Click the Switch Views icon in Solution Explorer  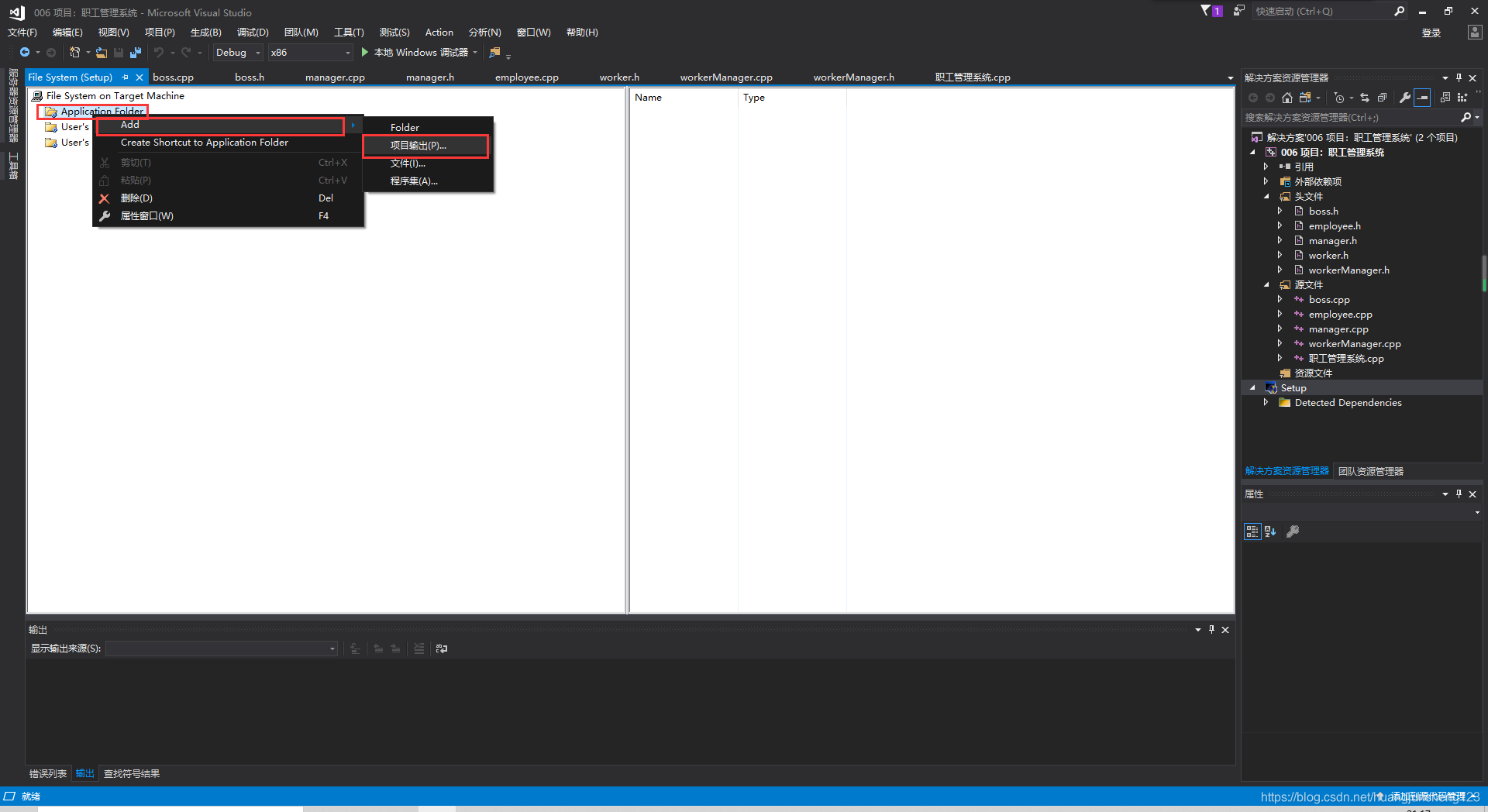click(1306, 98)
